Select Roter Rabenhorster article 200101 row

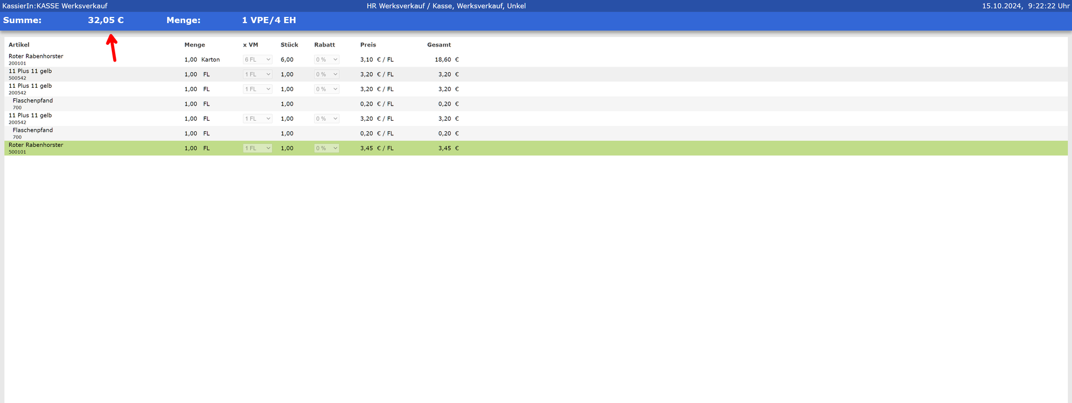(36, 59)
